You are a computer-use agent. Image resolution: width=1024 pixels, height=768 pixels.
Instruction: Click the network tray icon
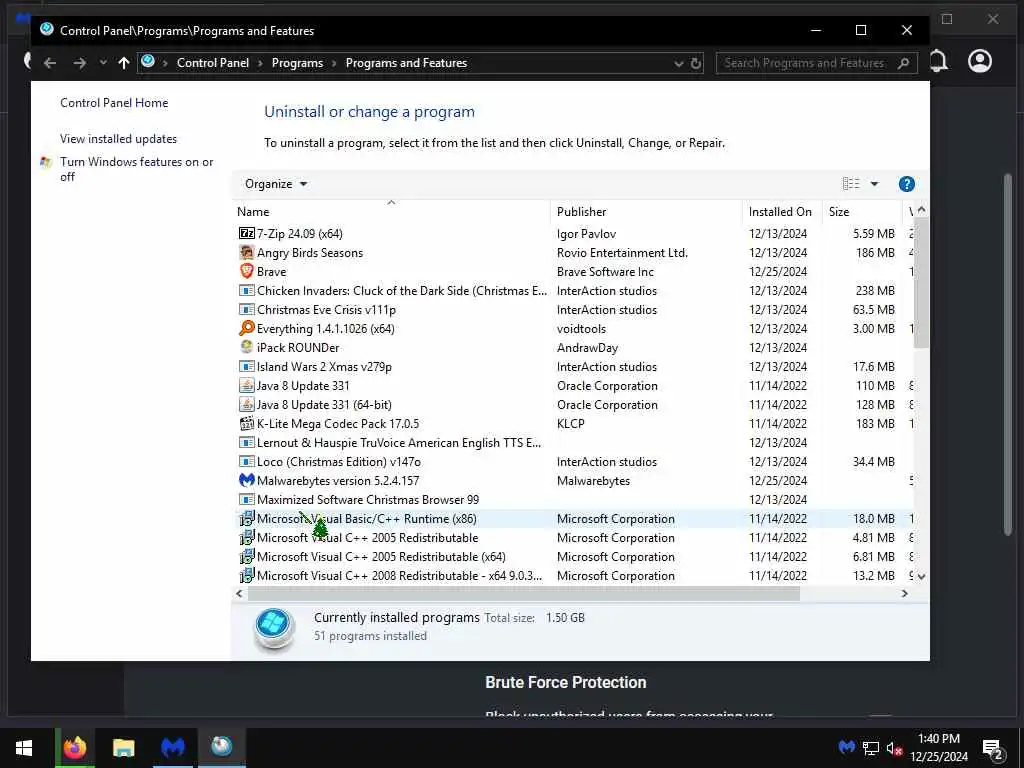pyautogui.click(x=871, y=748)
